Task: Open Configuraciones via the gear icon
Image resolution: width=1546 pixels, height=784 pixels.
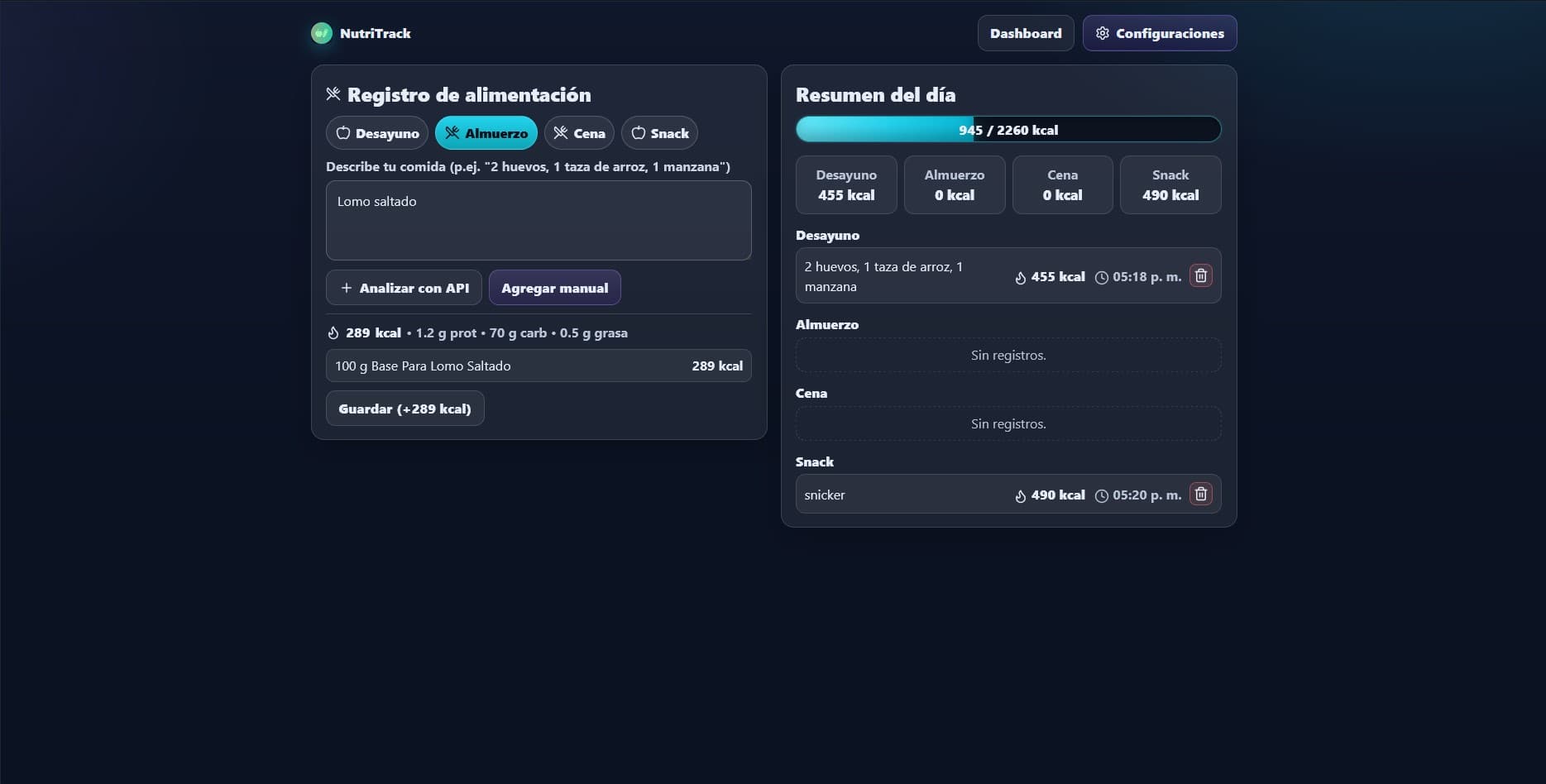Action: click(1103, 32)
